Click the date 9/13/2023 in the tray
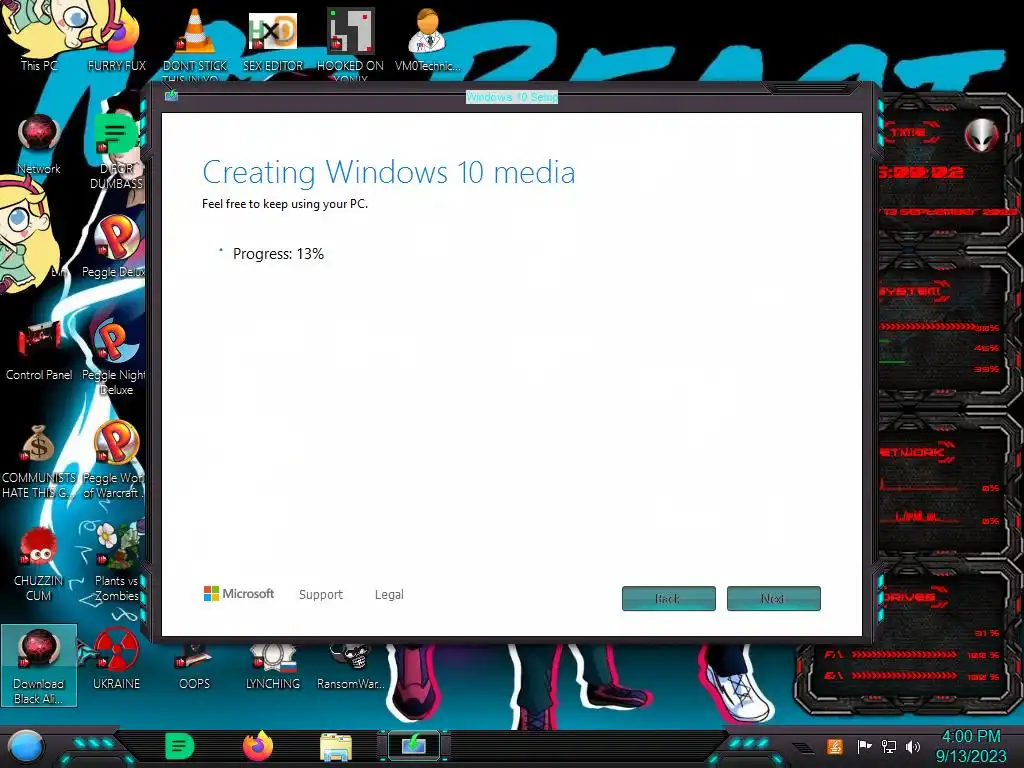Image resolution: width=1024 pixels, height=768 pixels. point(971,756)
